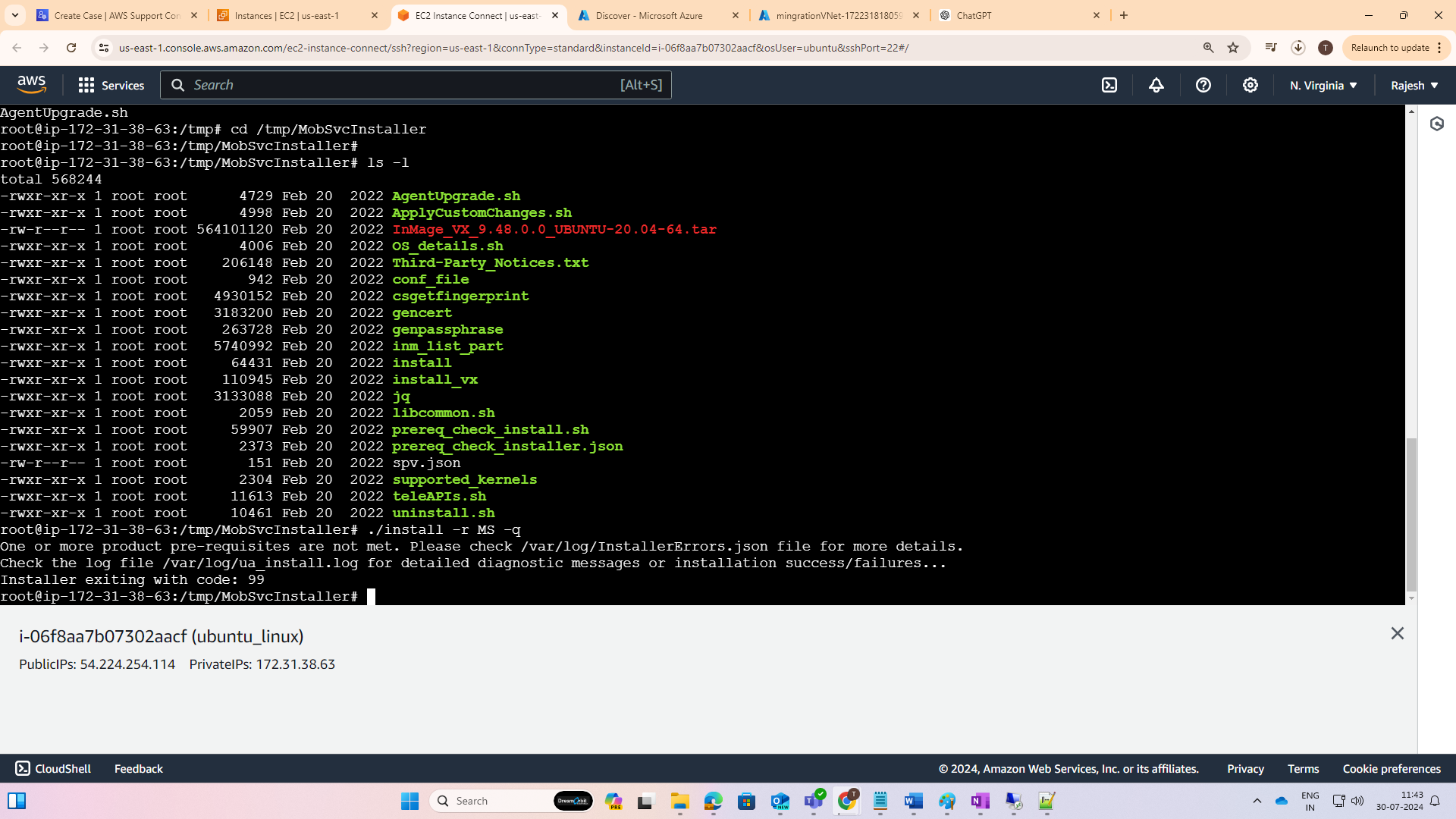
Task: Expand the Rajesh account menu
Action: point(1414,85)
